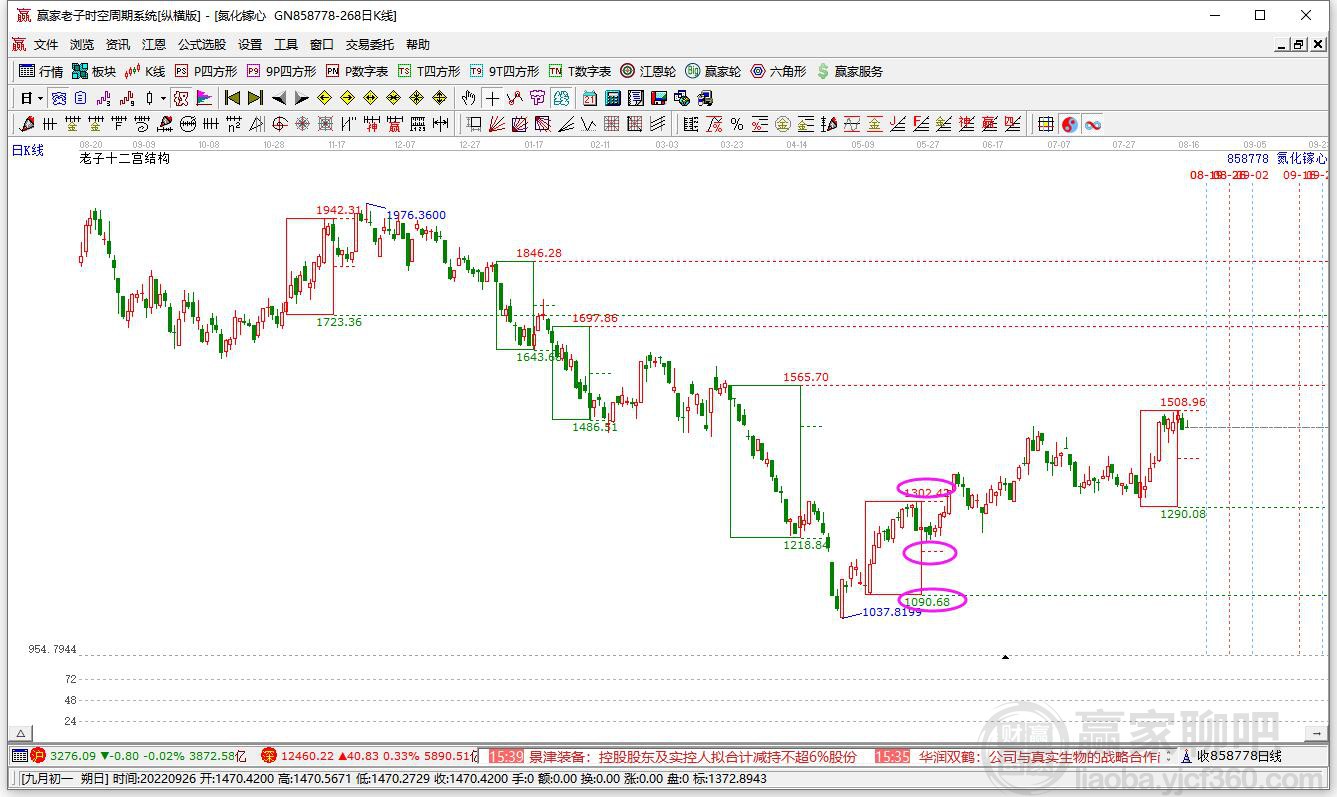The image size is (1337, 797).
Task: Select the rectangle box drawing tool
Action: (474, 124)
